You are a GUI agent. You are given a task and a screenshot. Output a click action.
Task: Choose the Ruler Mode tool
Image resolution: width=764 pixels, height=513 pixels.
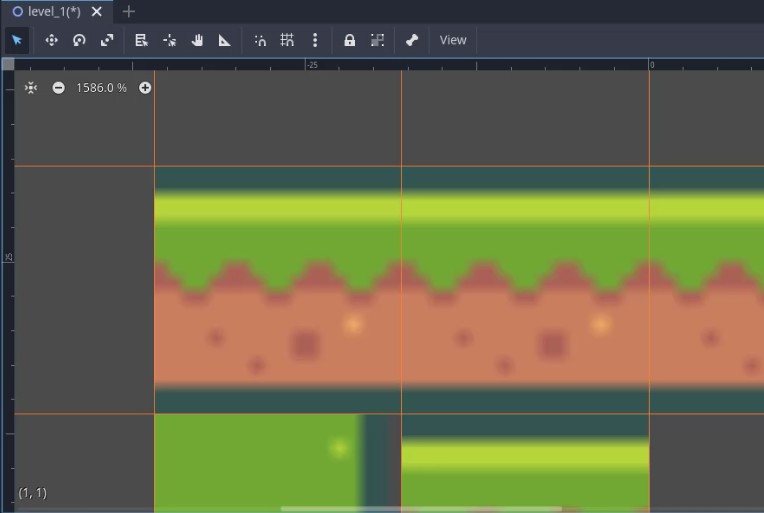pyautogui.click(x=224, y=40)
